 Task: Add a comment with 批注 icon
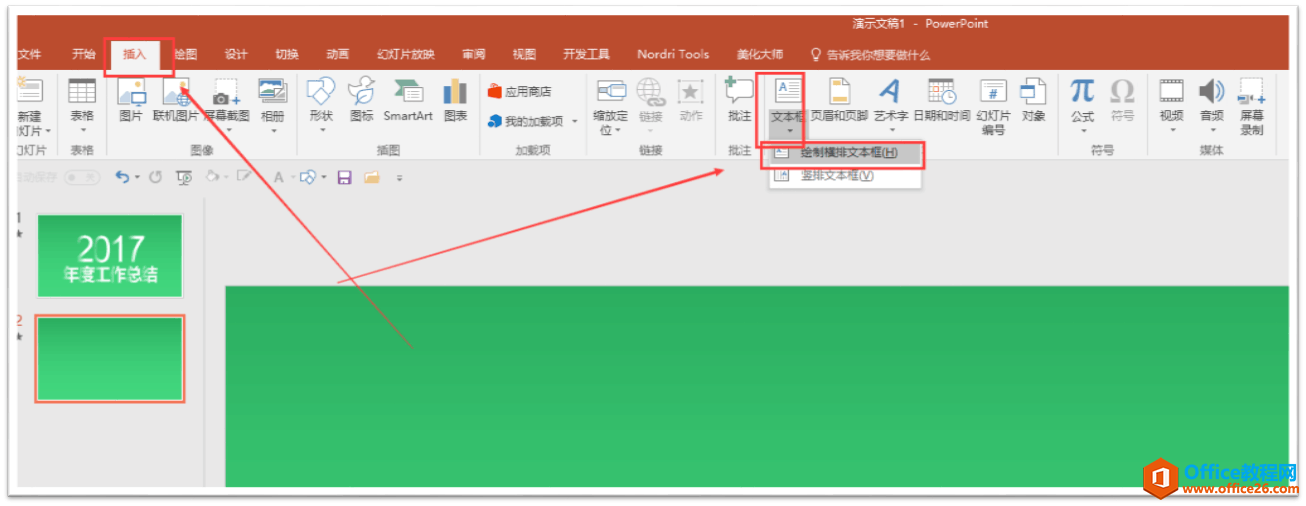[x=740, y=99]
